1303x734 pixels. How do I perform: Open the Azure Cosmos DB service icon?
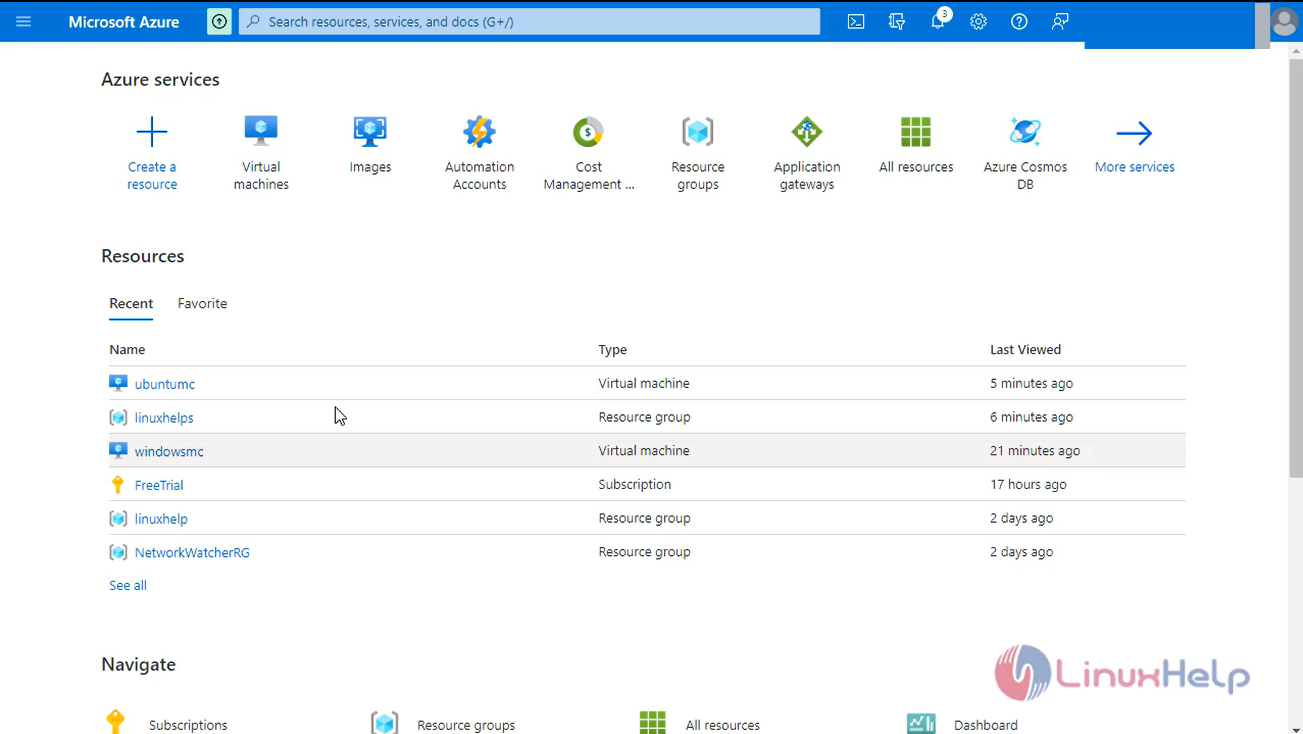point(1025,132)
